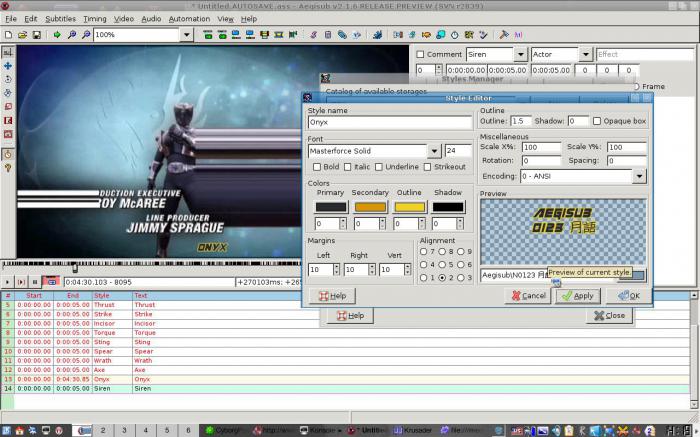Viewport: 700px width, 437px height.
Task: Open the Video menu
Action: (124, 19)
